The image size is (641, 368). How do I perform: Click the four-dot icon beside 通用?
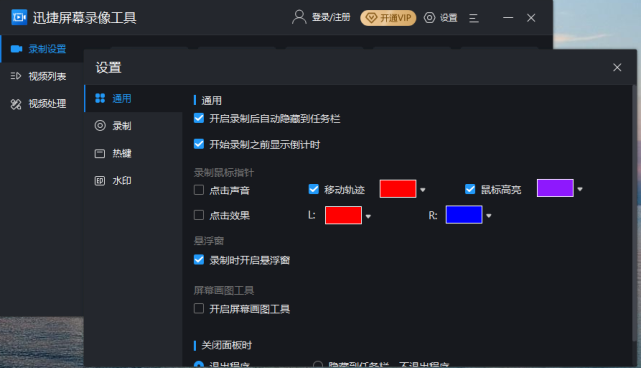point(100,98)
